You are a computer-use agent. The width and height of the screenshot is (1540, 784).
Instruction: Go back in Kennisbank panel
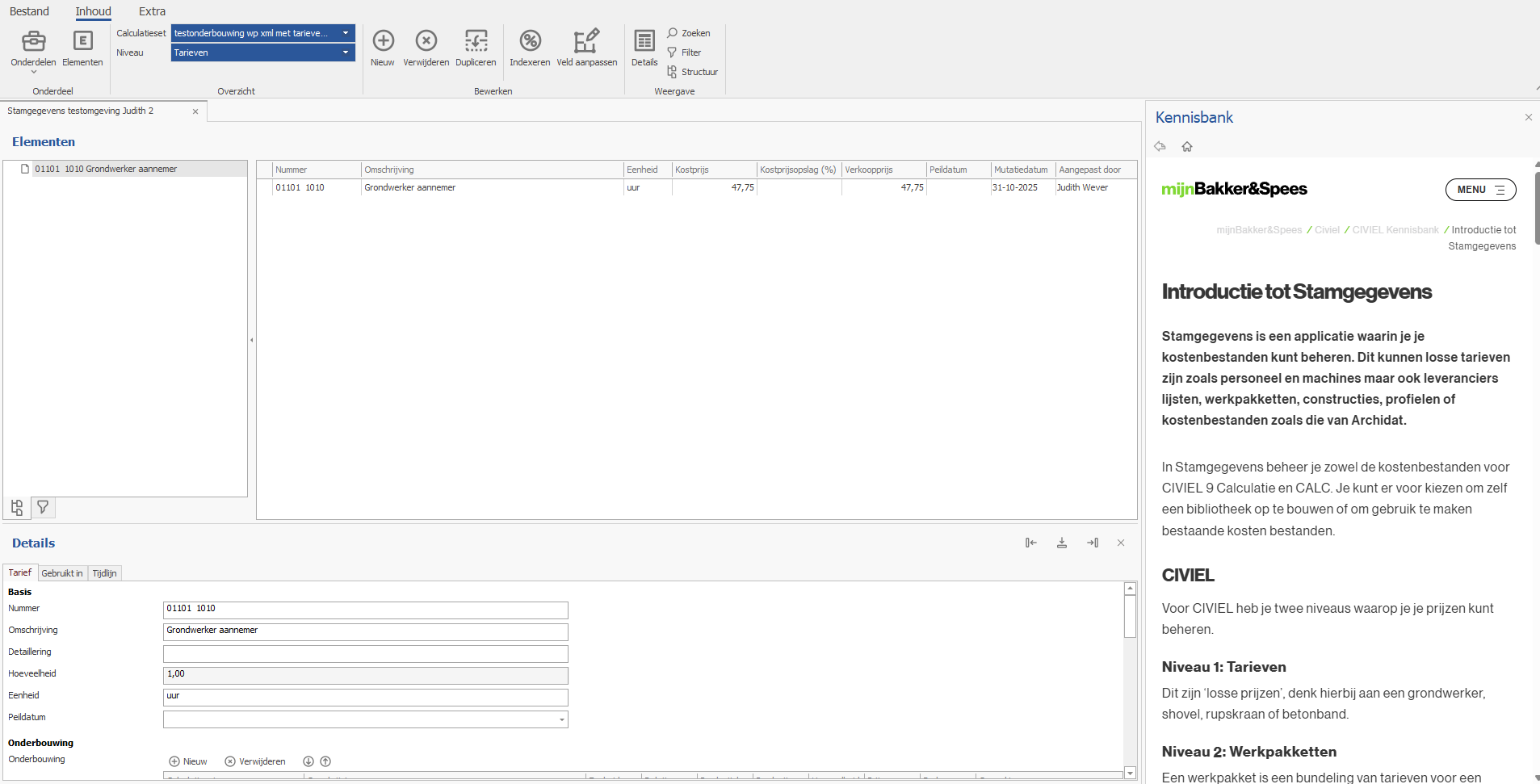(x=1160, y=146)
